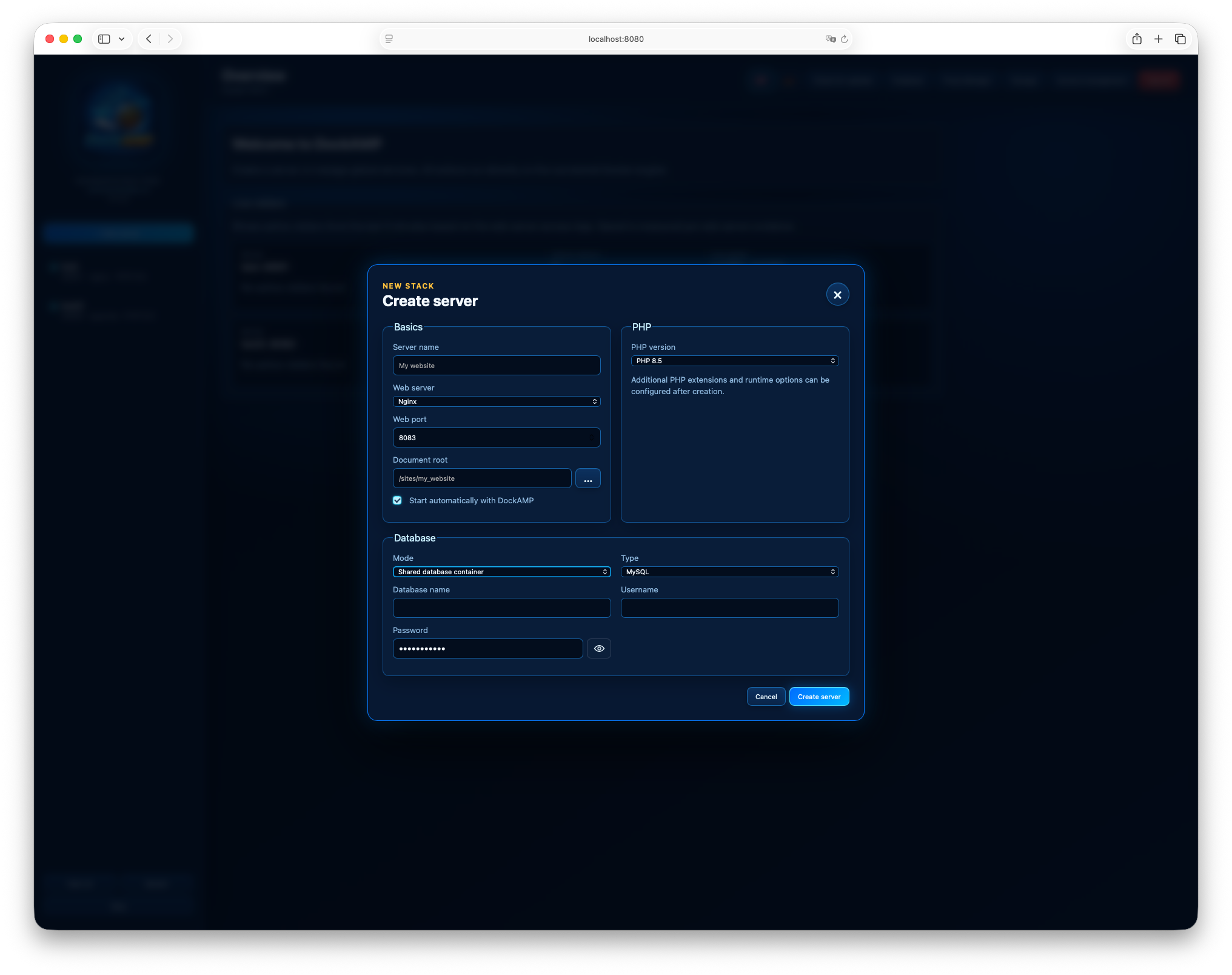Click the Safari share icon
This screenshot has width=1232, height=975.
coord(1137,39)
